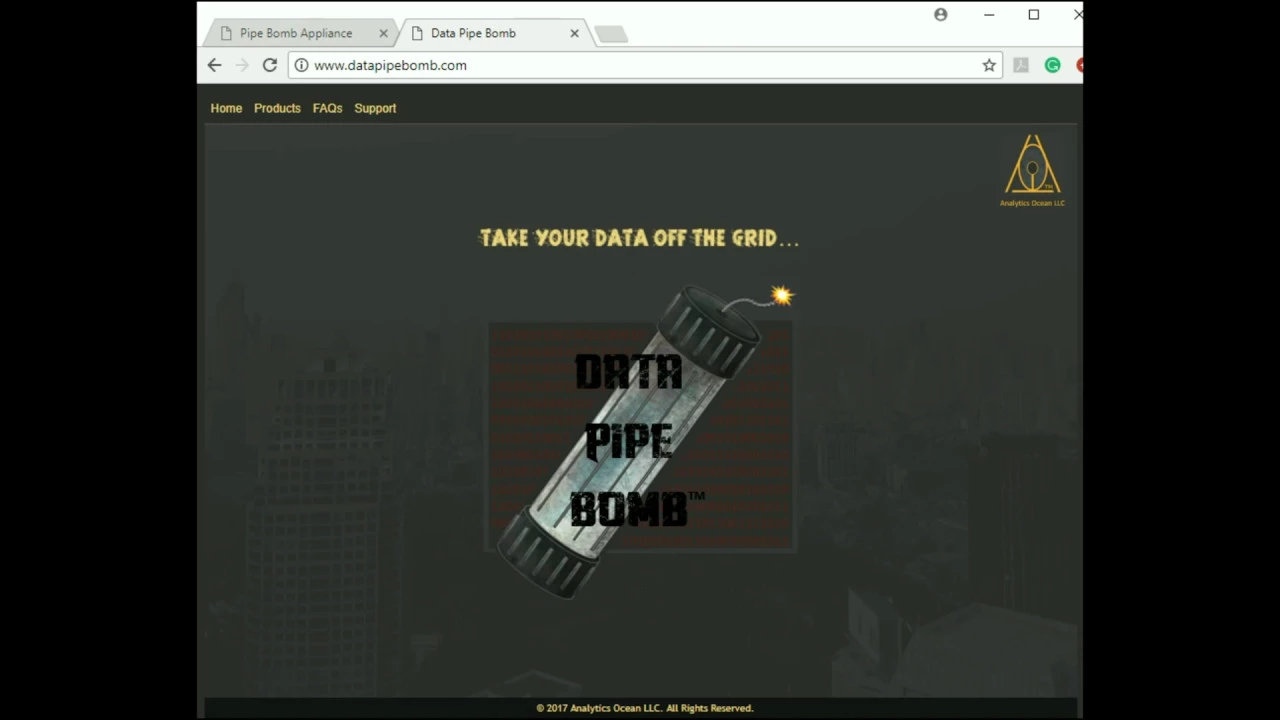Click the Analytics Ocean LLC logo
Viewport: 1280px width, 720px height.
point(1032,170)
